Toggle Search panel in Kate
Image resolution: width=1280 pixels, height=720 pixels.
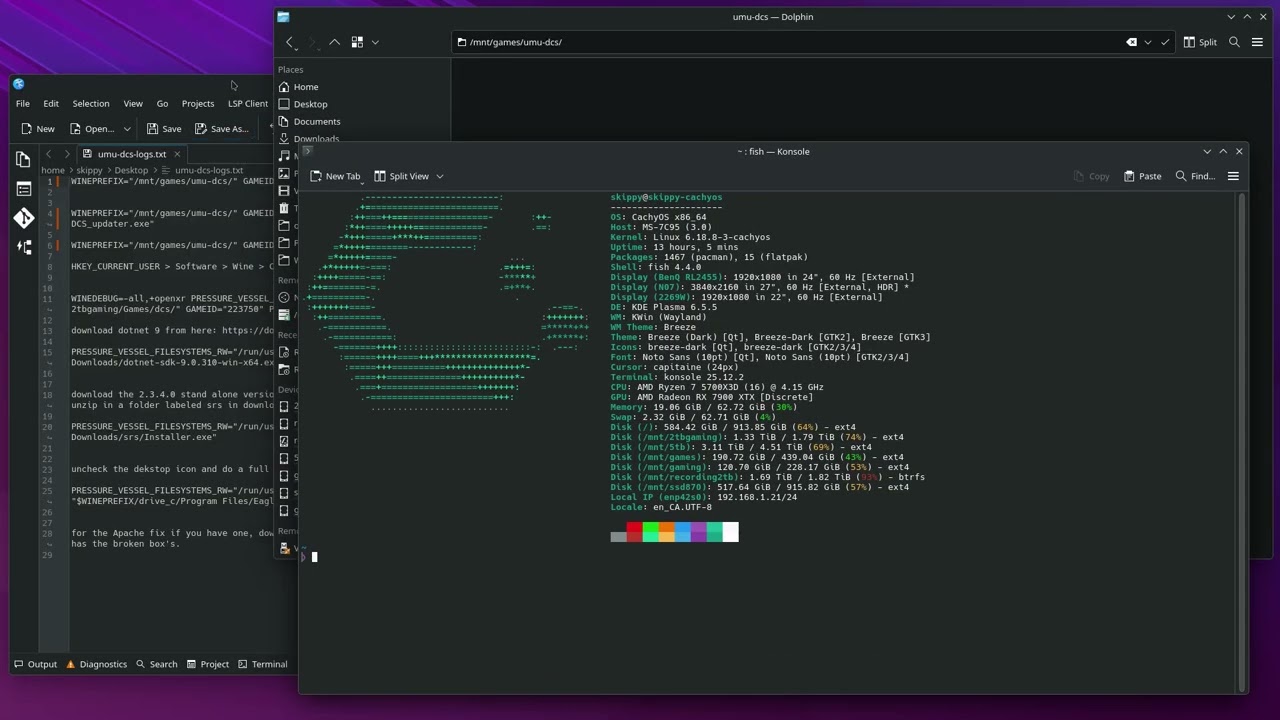[156, 664]
